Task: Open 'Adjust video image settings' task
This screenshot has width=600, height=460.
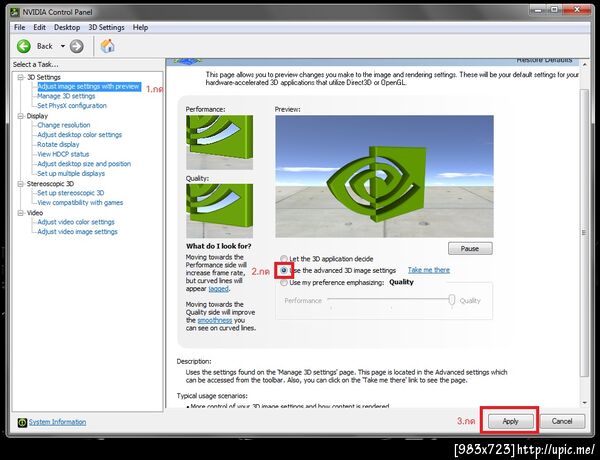Action: (x=78, y=232)
